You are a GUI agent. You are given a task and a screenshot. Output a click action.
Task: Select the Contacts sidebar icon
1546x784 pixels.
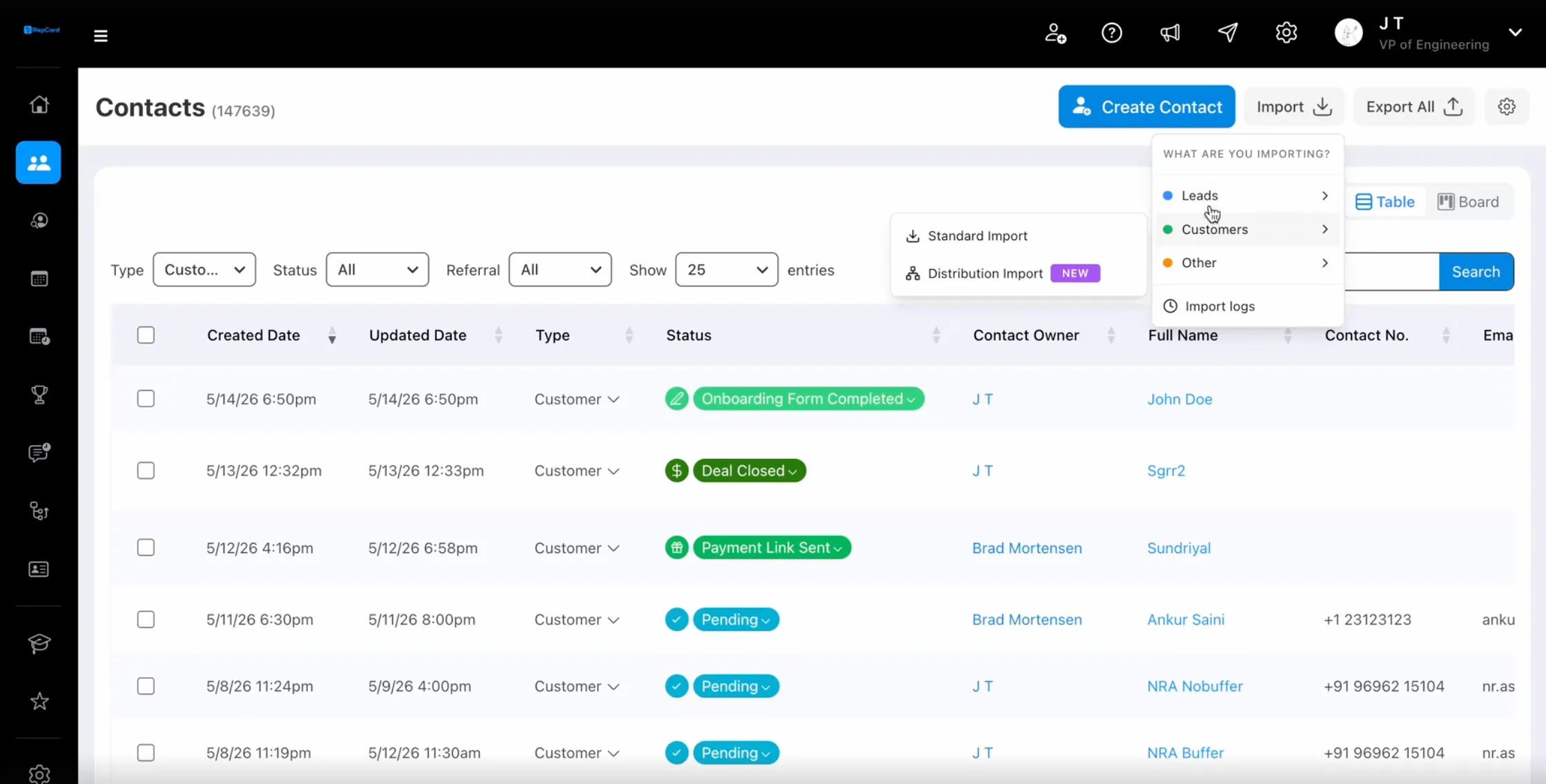click(x=39, y=163)
